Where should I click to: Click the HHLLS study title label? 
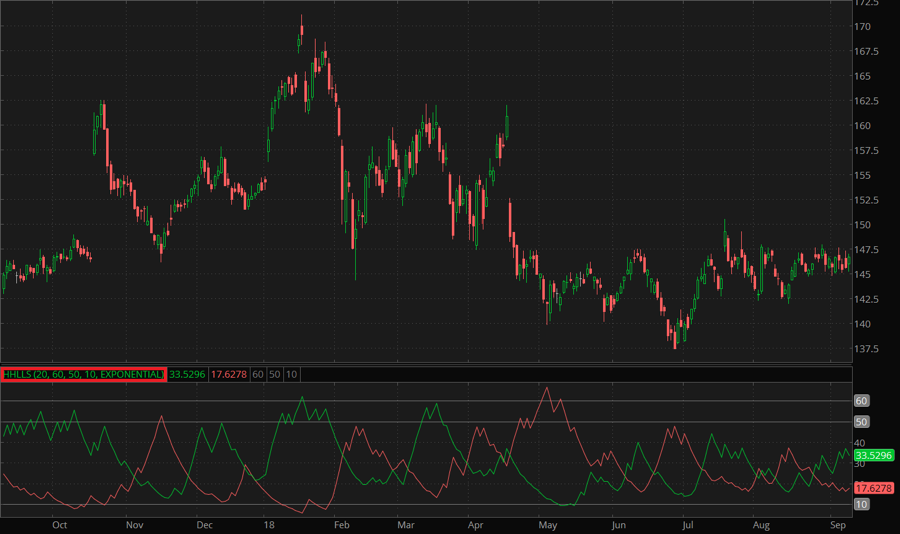pos(83,374)
